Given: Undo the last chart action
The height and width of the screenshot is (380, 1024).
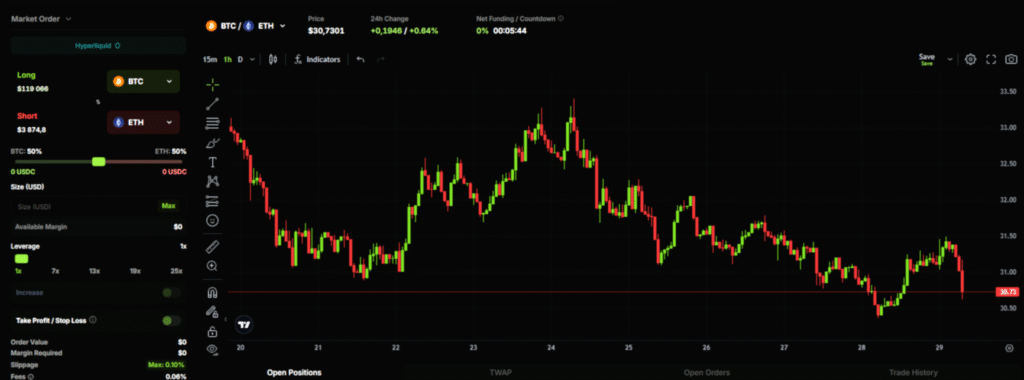Looking at the screenshot, I should pos(360,59).
